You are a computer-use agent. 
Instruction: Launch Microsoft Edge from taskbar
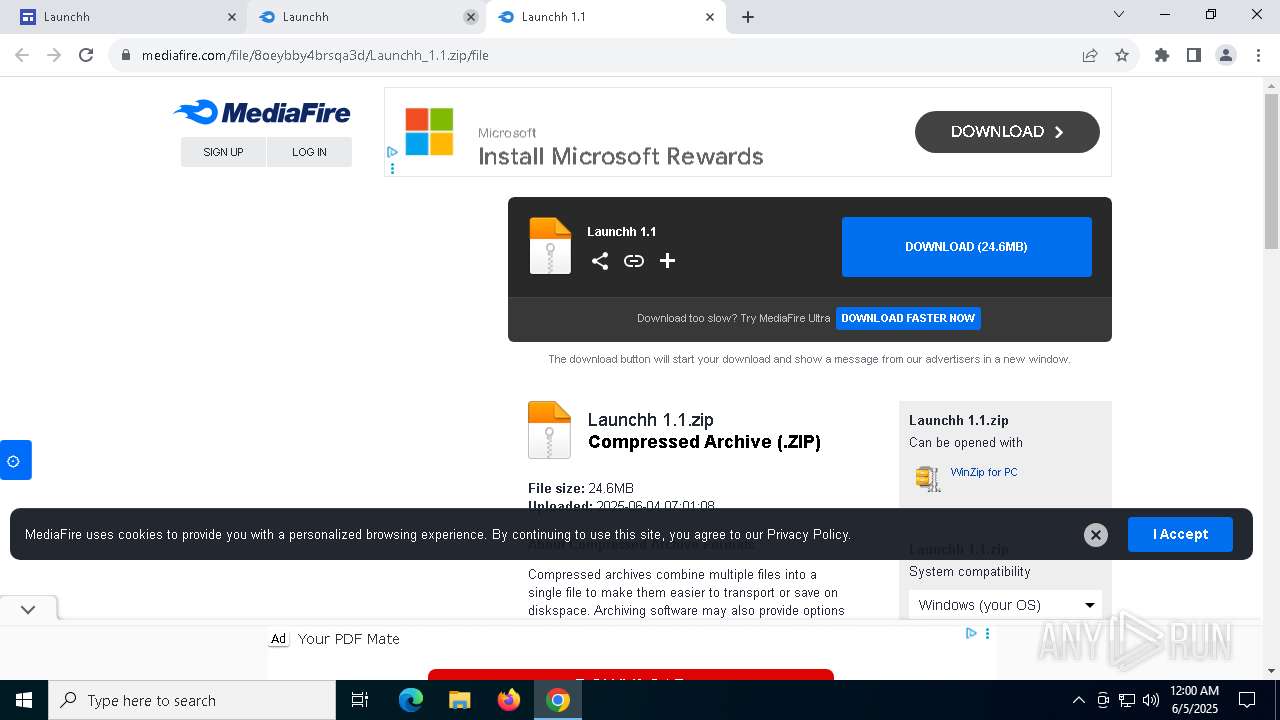pyautogui.click(x=411, y=701)
